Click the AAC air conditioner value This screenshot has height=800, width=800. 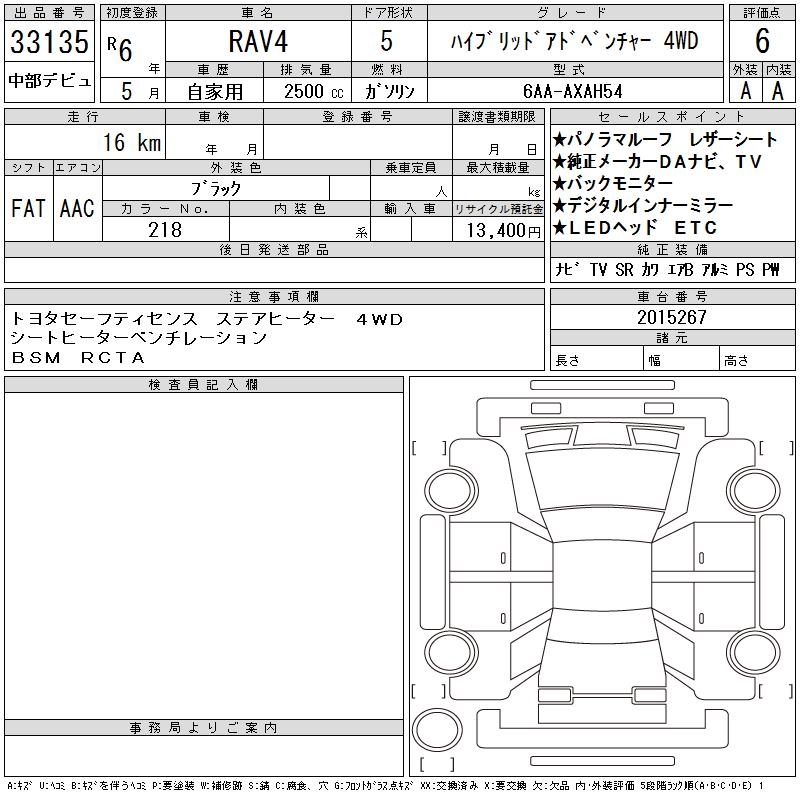coord(77,208)
